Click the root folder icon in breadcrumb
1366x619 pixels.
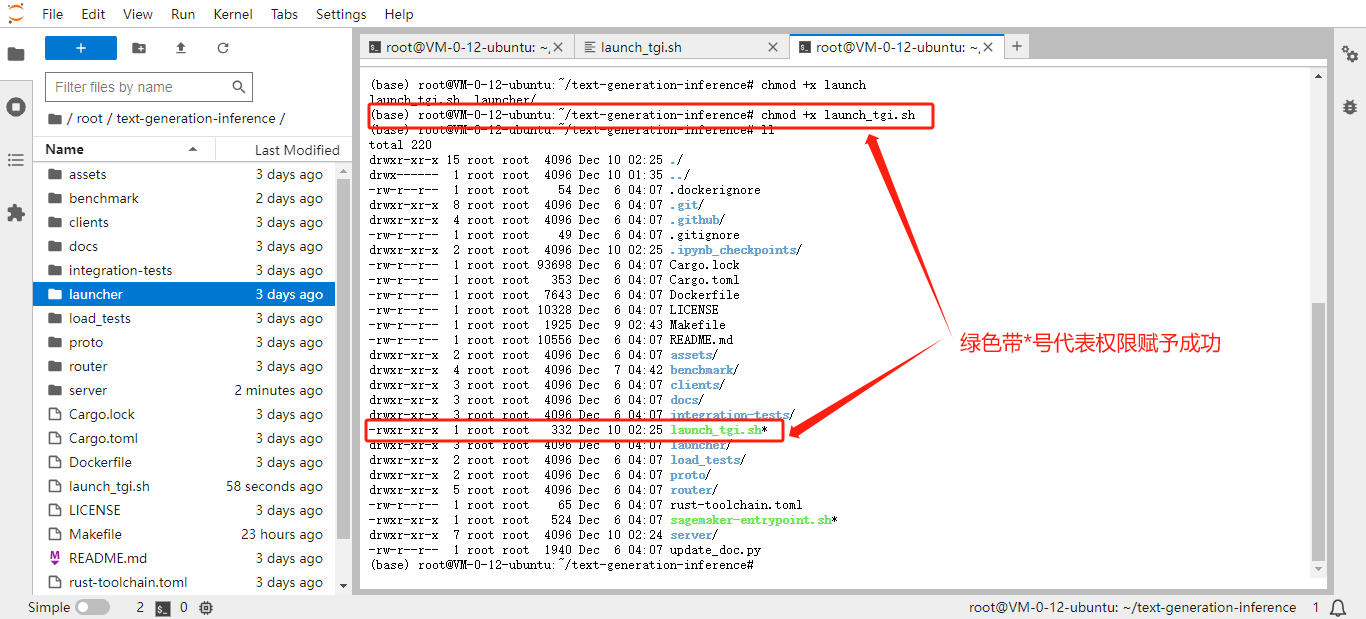point(55,118)
